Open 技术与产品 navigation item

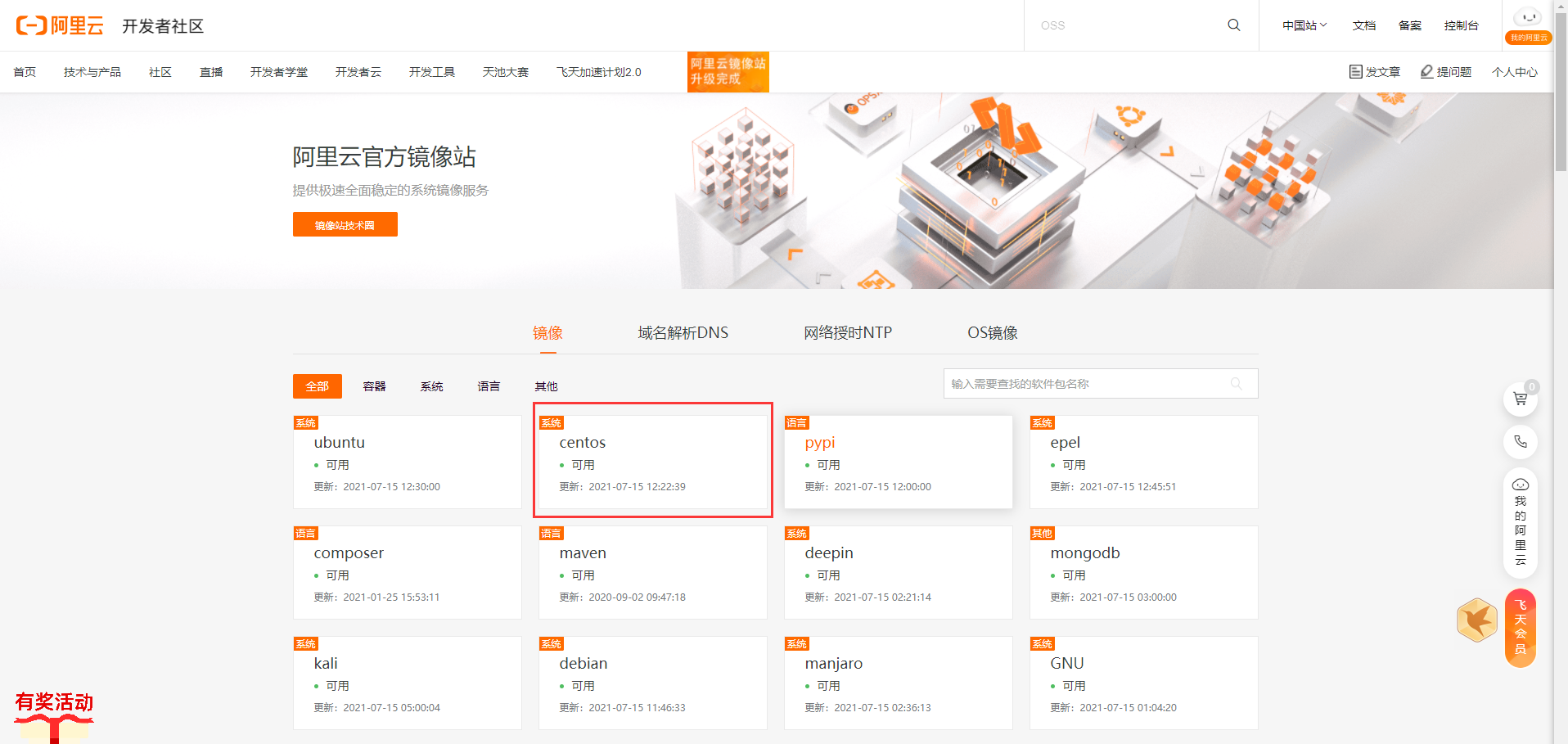[92, 72]
